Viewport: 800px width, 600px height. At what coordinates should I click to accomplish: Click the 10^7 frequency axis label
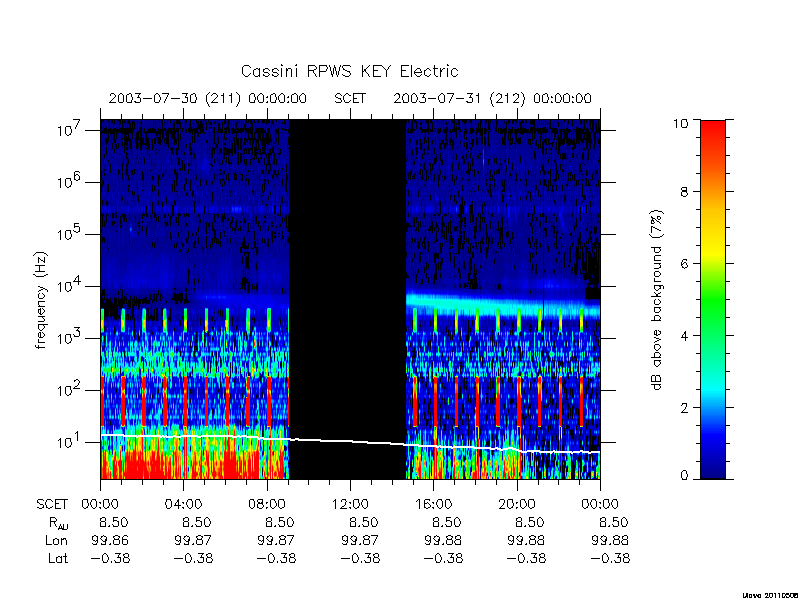click(70, 128)
